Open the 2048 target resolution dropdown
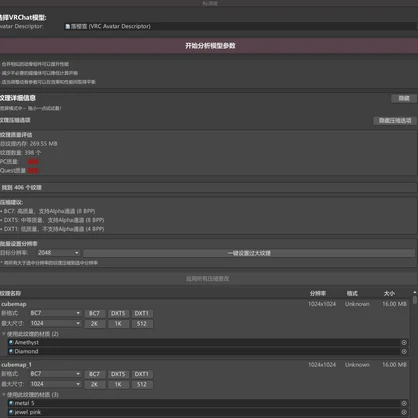The image size is (418, 418). point(58,253)
